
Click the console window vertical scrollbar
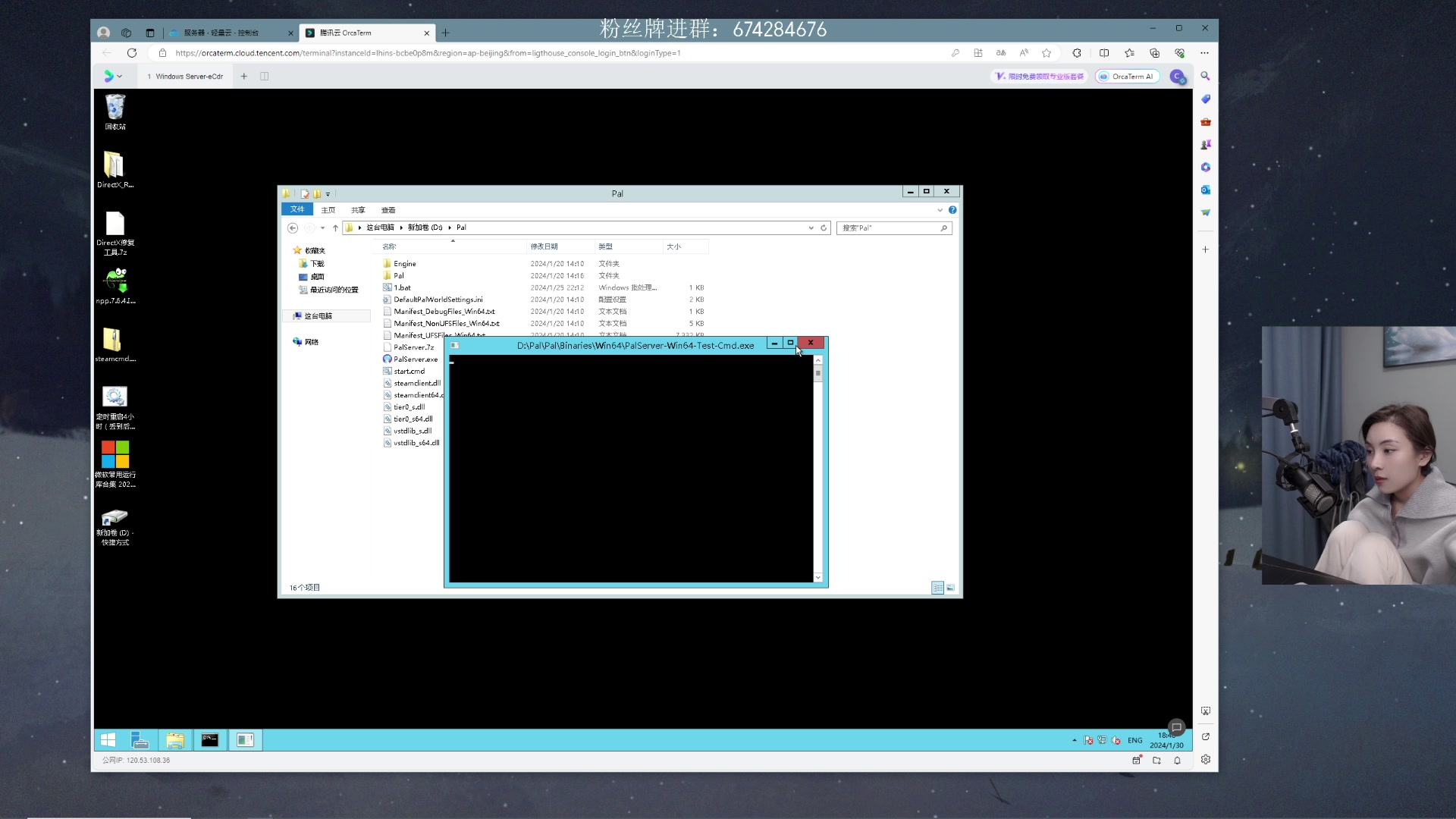pos(818,469)
